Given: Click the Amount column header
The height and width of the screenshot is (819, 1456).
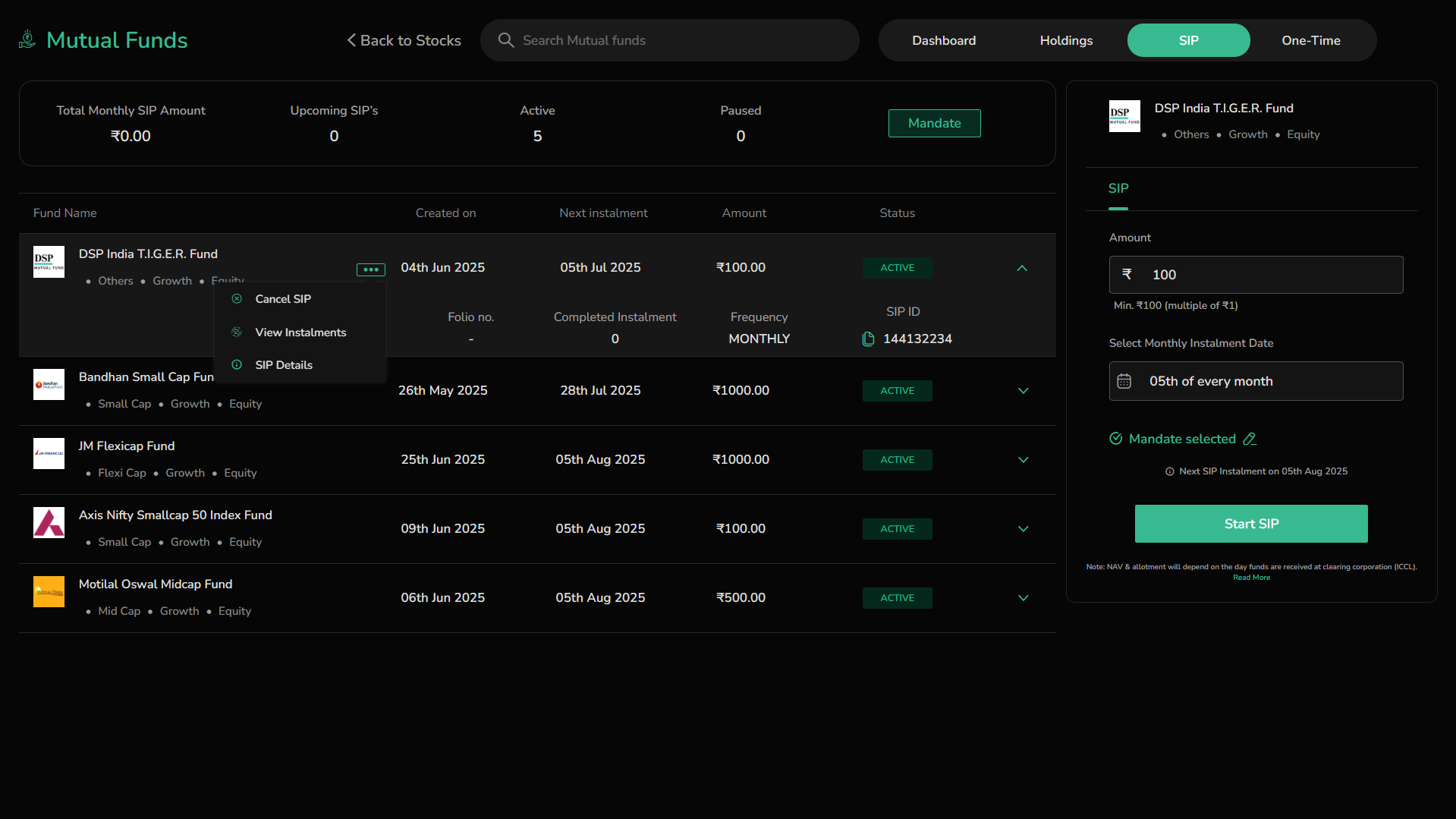Looking at the screenshot, I should coord(744,213).
